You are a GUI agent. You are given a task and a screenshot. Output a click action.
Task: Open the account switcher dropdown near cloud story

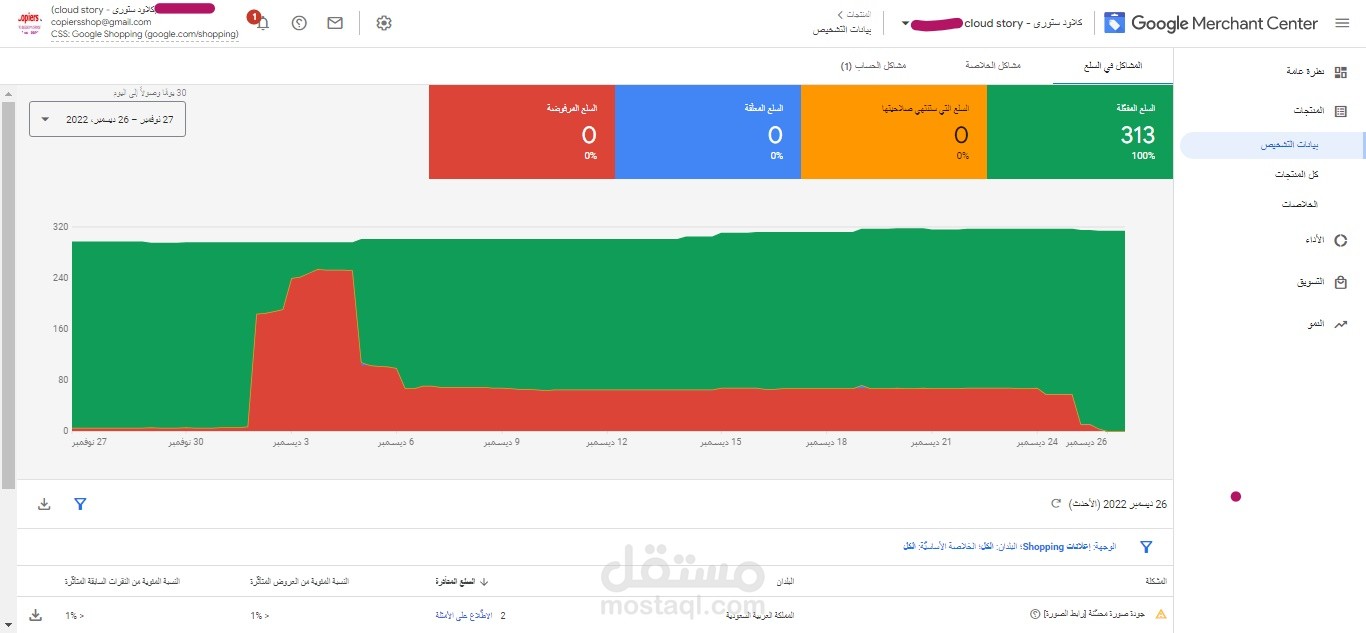pyautogui.click(x=905, y=23)
